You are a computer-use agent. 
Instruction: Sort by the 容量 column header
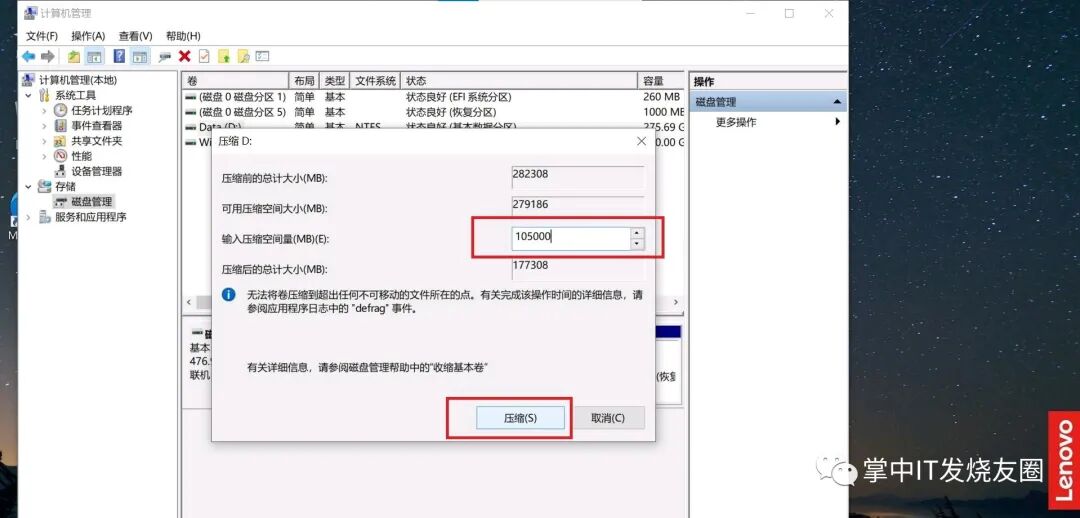coord(661,81)
